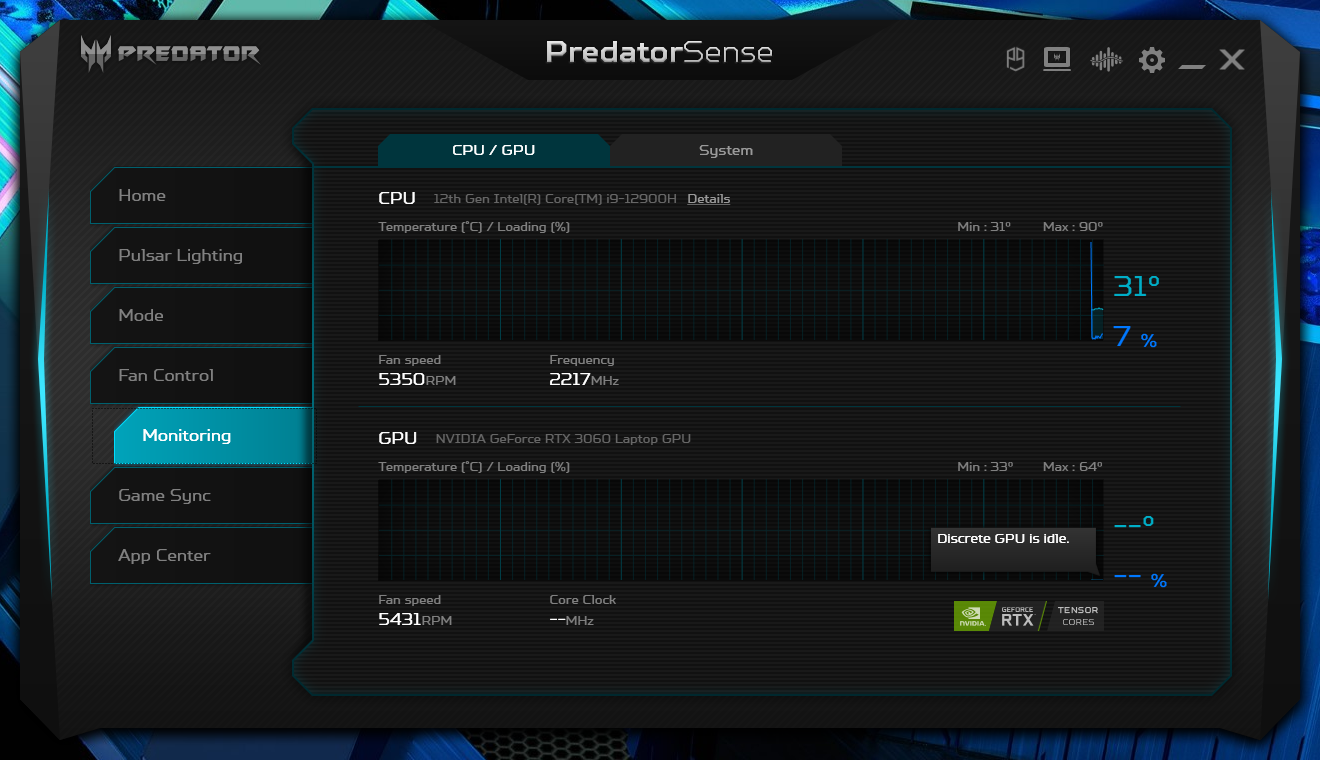Click the 'Discrete GPU is idle.' tooltip

[x=1013, y=549]
